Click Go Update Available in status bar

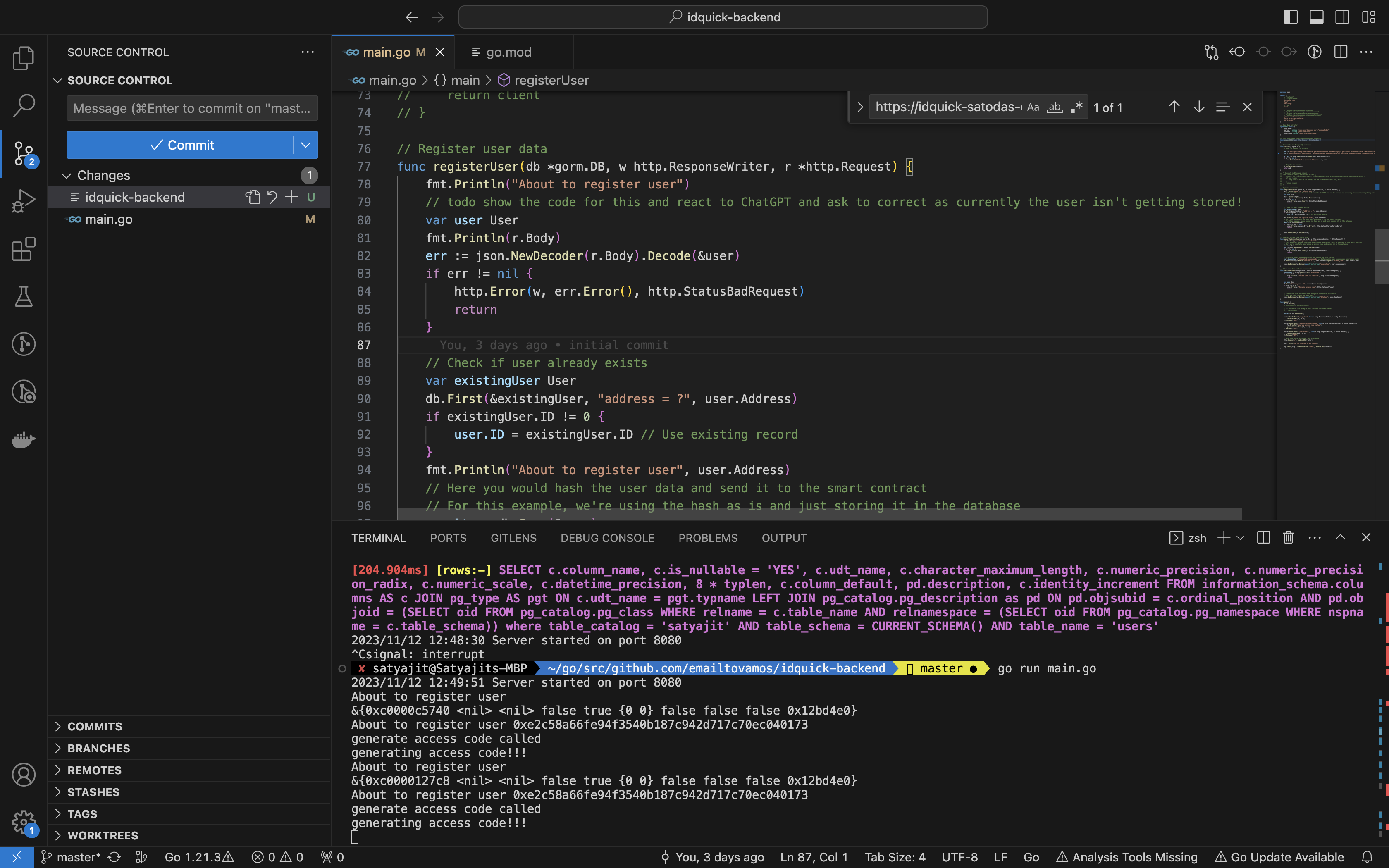[1279, 857]
